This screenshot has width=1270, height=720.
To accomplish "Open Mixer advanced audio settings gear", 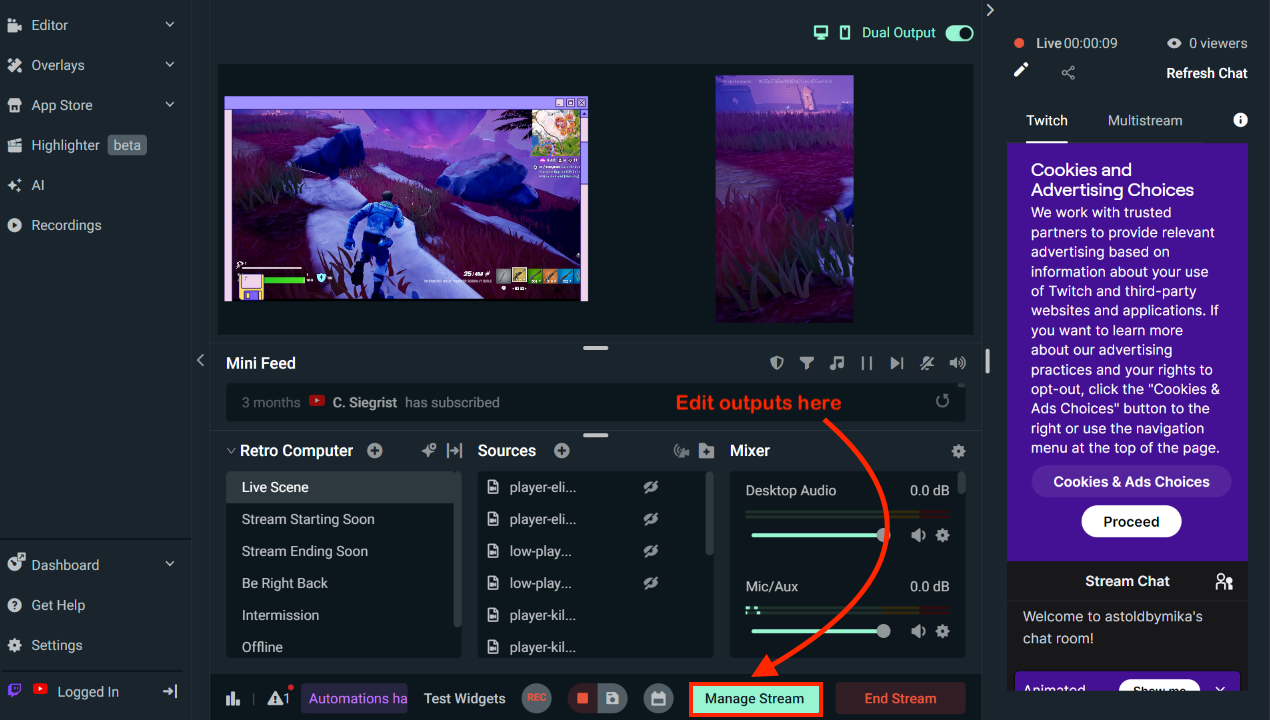I will 958,451.
